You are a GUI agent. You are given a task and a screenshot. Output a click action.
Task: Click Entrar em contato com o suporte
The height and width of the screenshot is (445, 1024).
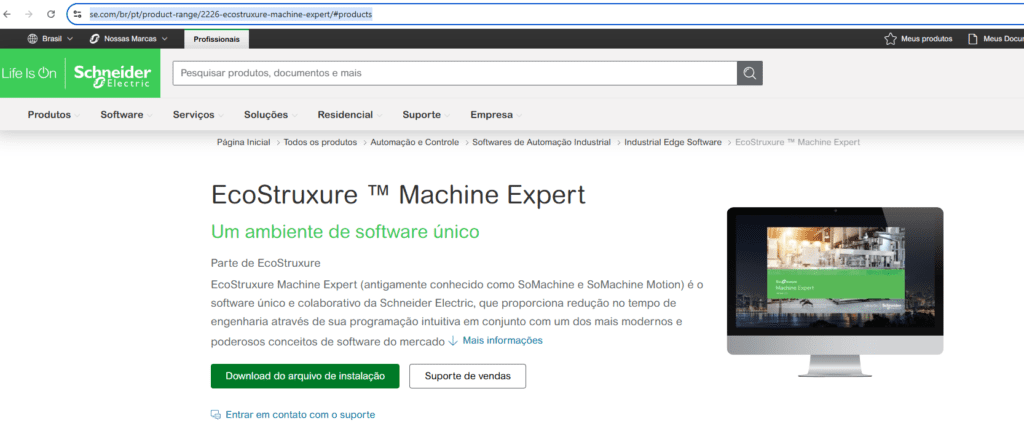click(300, 415)
